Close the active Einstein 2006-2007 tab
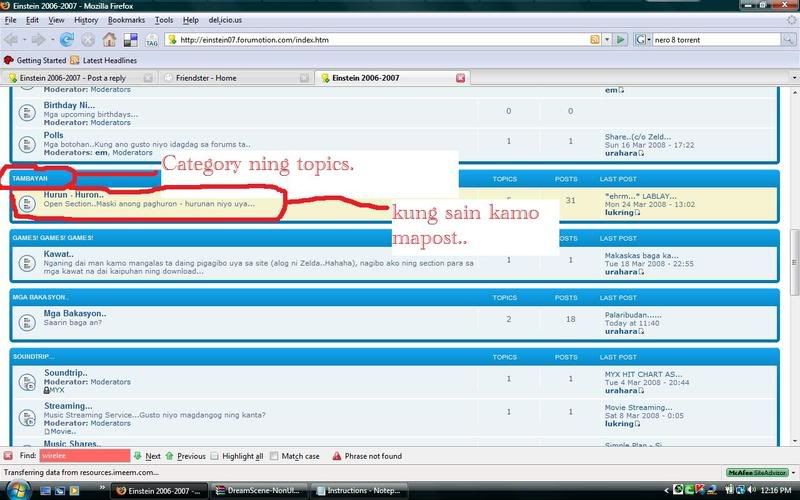The height and width of the screenshot is (500, 800). click(460, 78)
